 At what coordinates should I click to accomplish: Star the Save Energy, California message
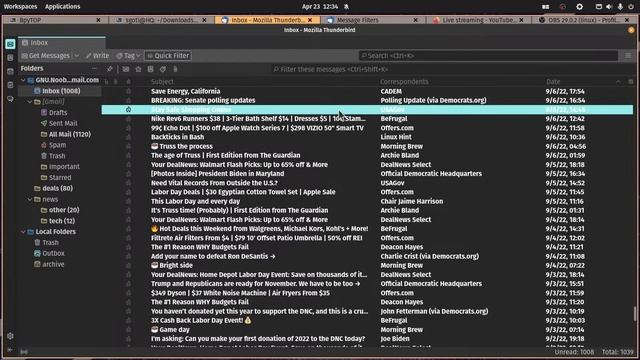pyautogui.click(x=128, y=91)
